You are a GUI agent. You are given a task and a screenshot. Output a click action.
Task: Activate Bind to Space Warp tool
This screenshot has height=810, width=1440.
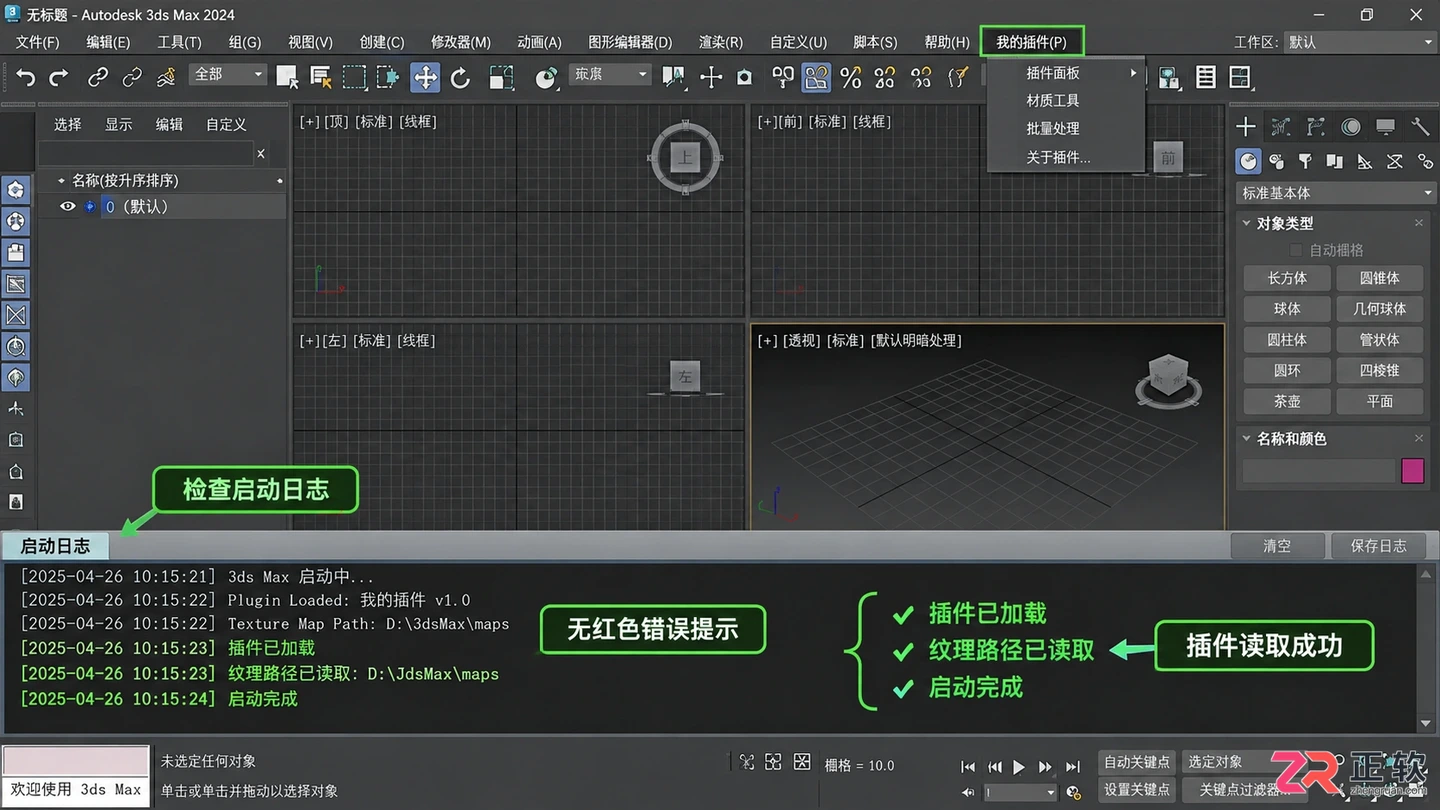[x=166, y=77]
